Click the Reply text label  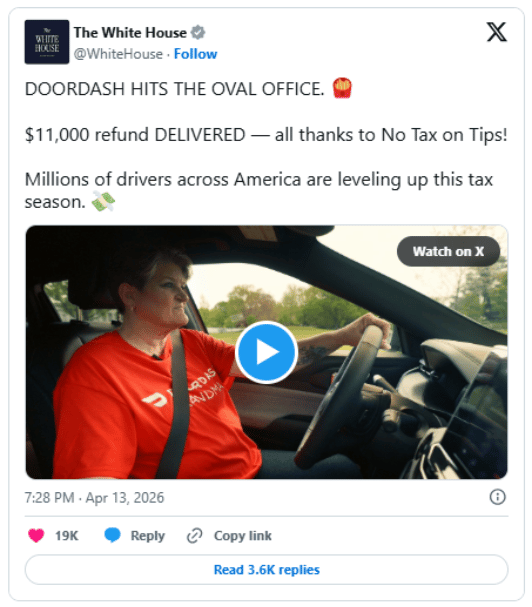pyautogui.click(x=148, y=536)
